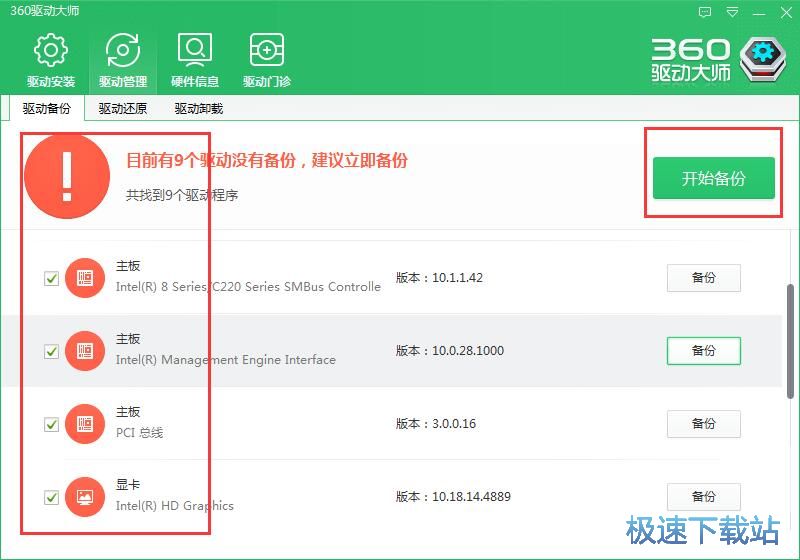Uncheck the Intel HD Graphics checkbox
Image resolution: width=800 pixels, height=560 pixels.
coord(51,497)
